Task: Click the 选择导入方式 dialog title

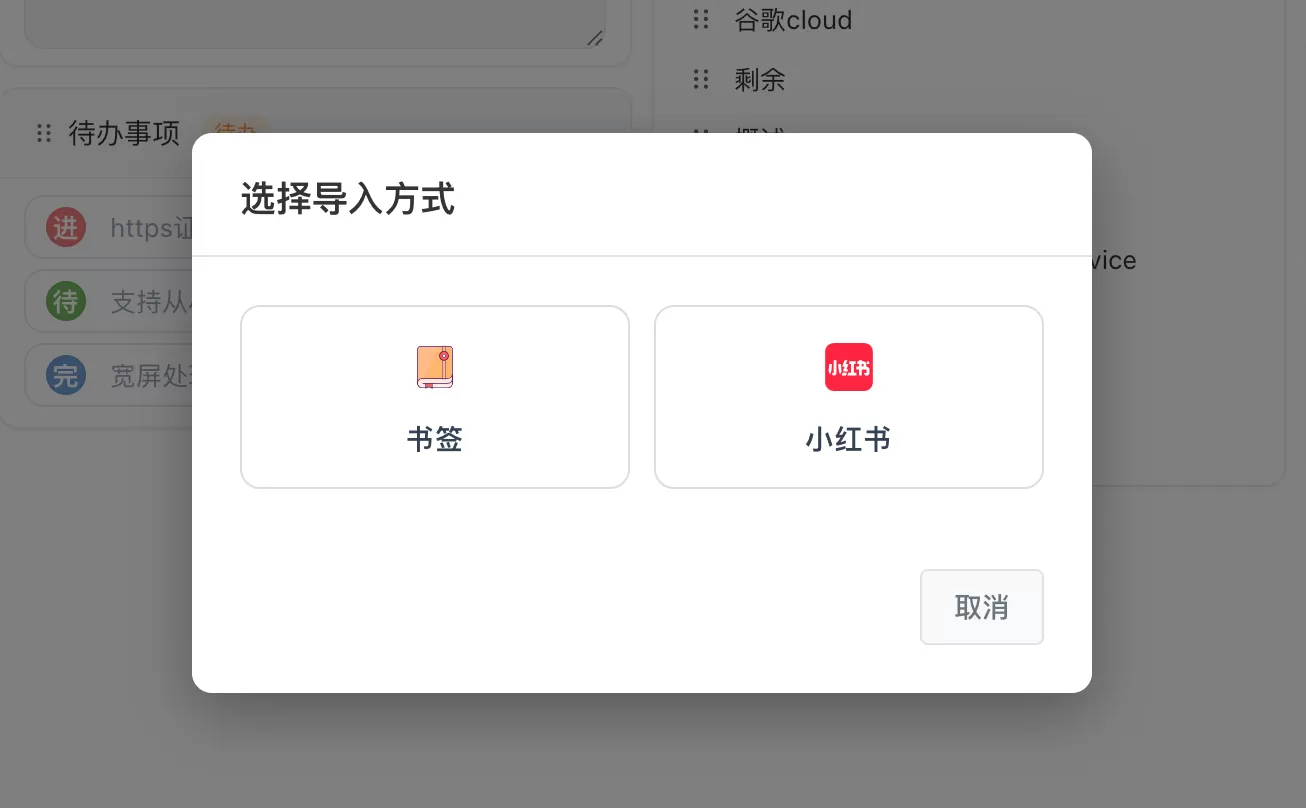Action: [x=348, y=200]
